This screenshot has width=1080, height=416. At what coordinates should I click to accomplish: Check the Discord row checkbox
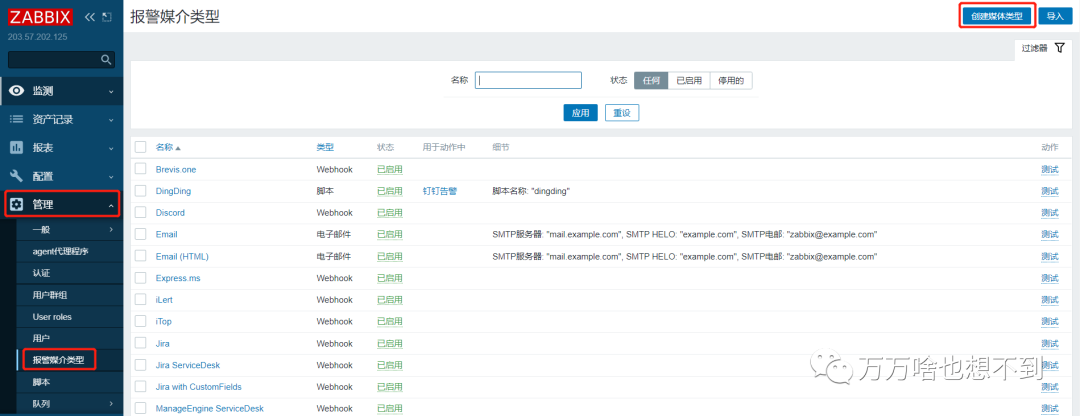[x=141, y=212]
